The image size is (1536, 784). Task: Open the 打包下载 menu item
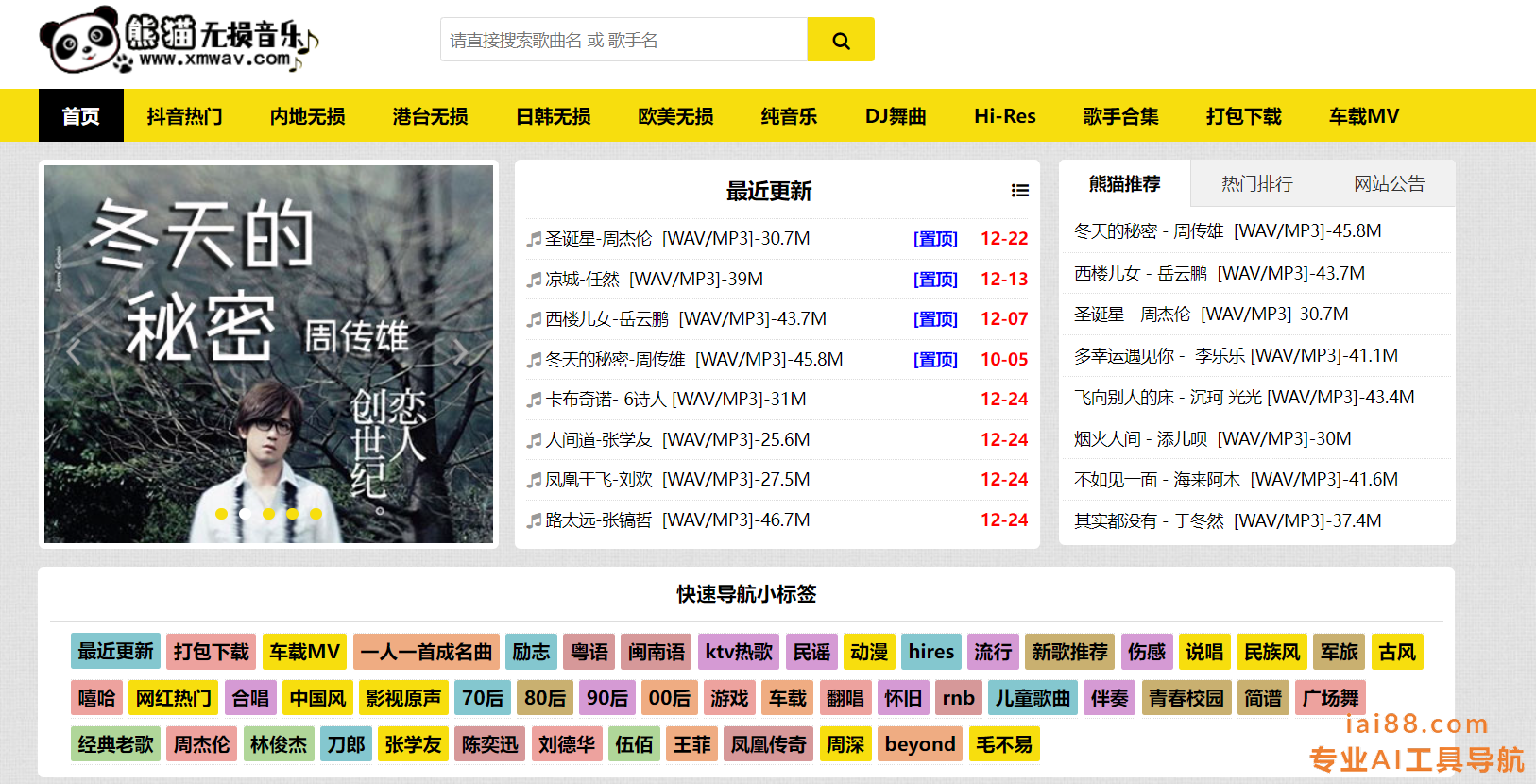1244,115
